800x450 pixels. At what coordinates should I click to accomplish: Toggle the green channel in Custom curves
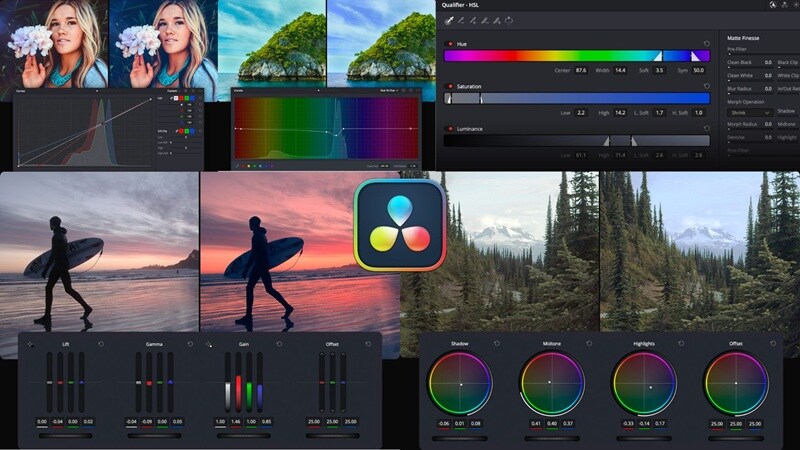pos(187,98)
